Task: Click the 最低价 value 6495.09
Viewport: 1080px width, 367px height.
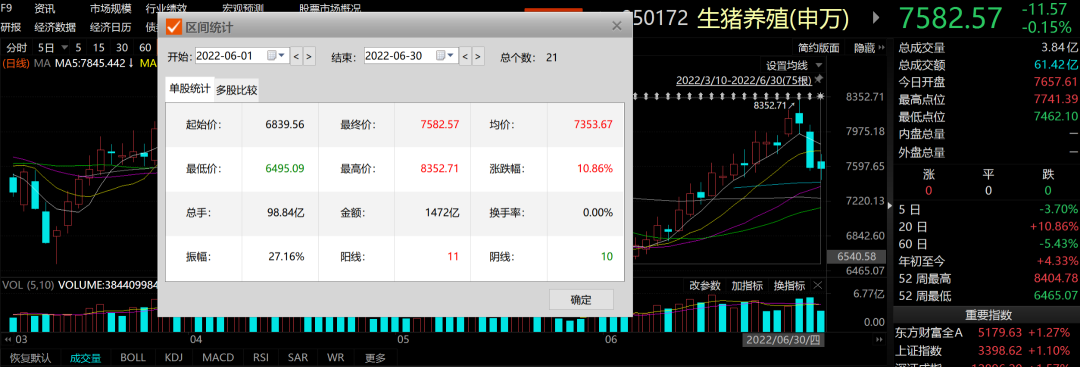Action: pos(284,168)
